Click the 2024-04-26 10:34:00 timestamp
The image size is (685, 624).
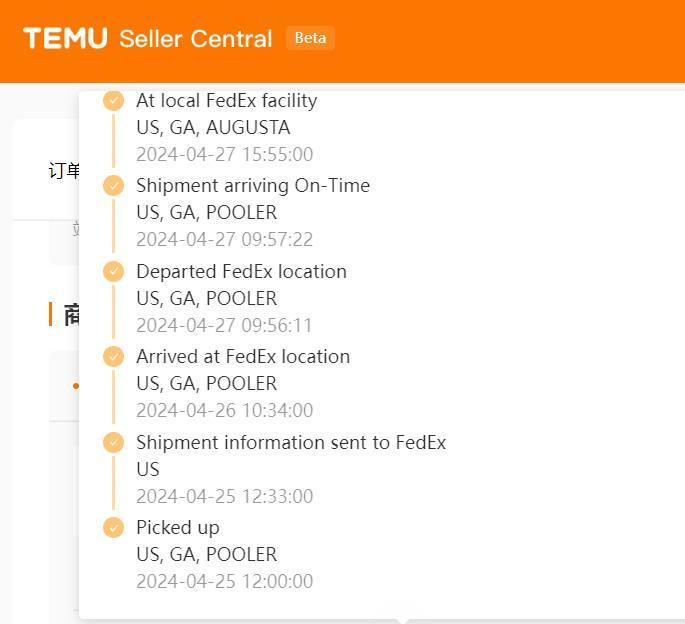[x=225, y=411]
